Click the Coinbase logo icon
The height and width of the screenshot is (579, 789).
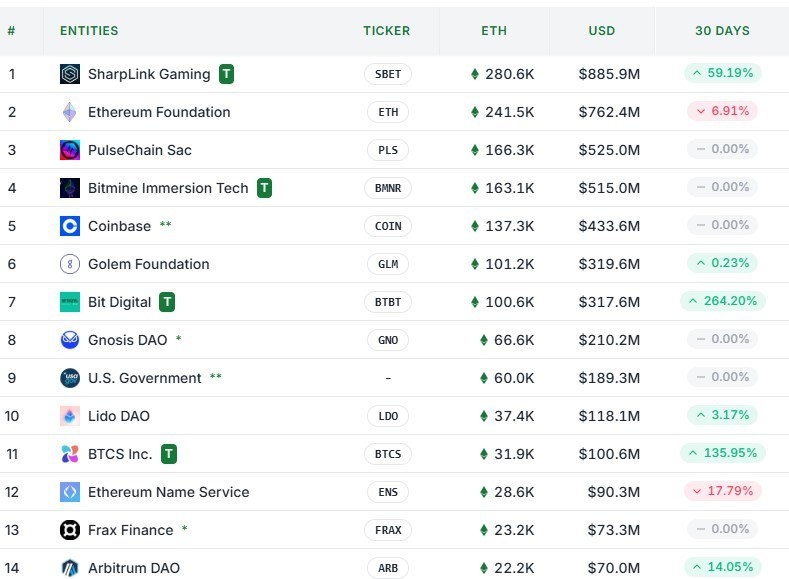pyautogui.click(x=70, y=226)
